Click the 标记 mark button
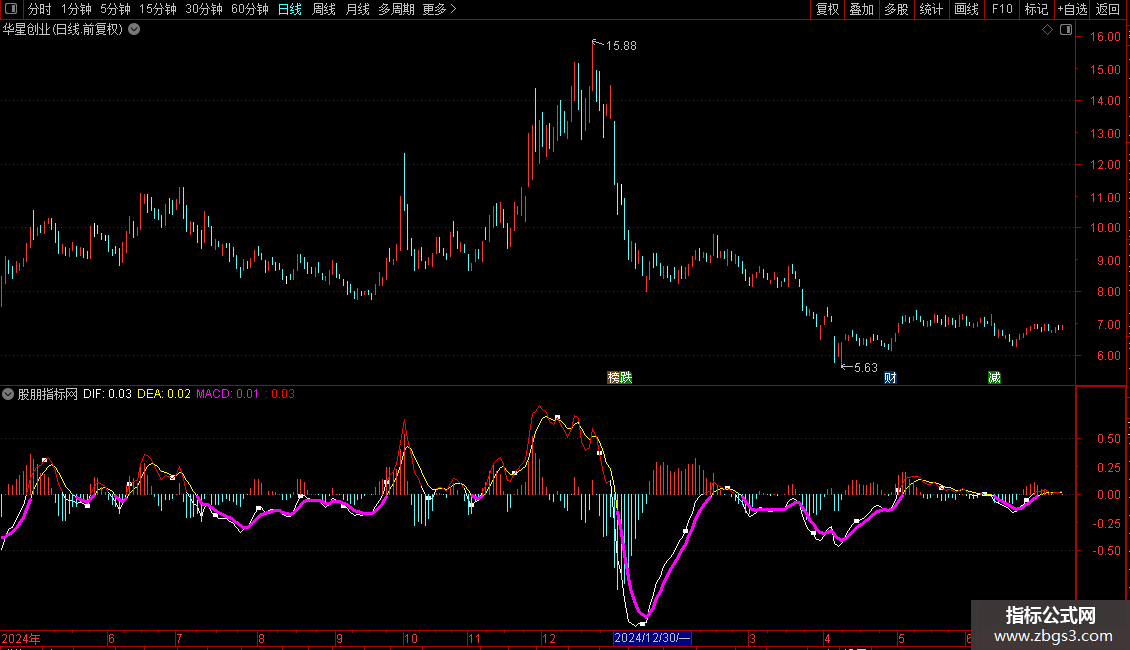 pyautogui.click(x=1036, y=9)
